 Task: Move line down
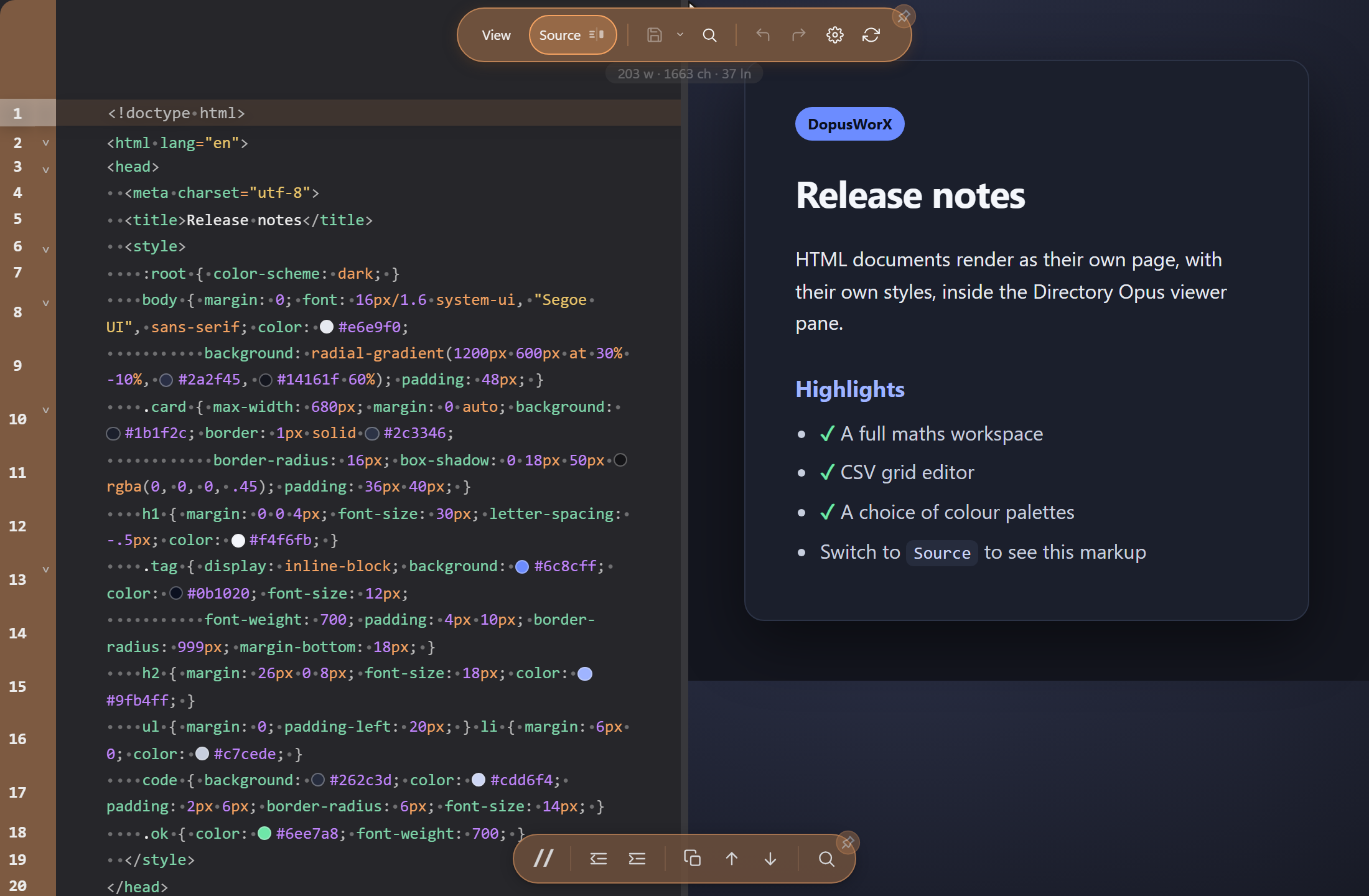tap(770, 859)
